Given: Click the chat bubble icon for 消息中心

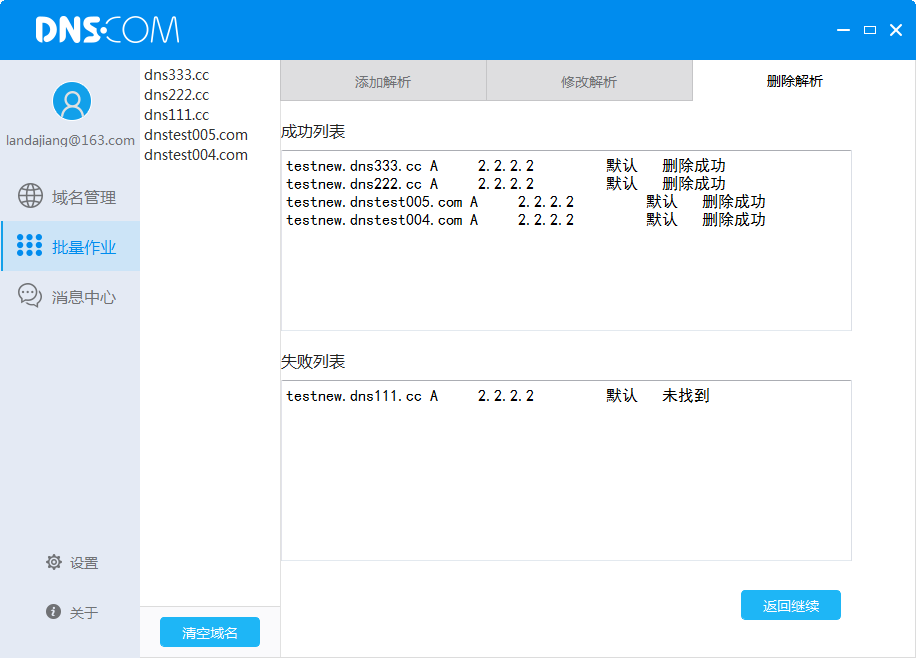Looking at the screenshot, I should [x=30, y=296].
